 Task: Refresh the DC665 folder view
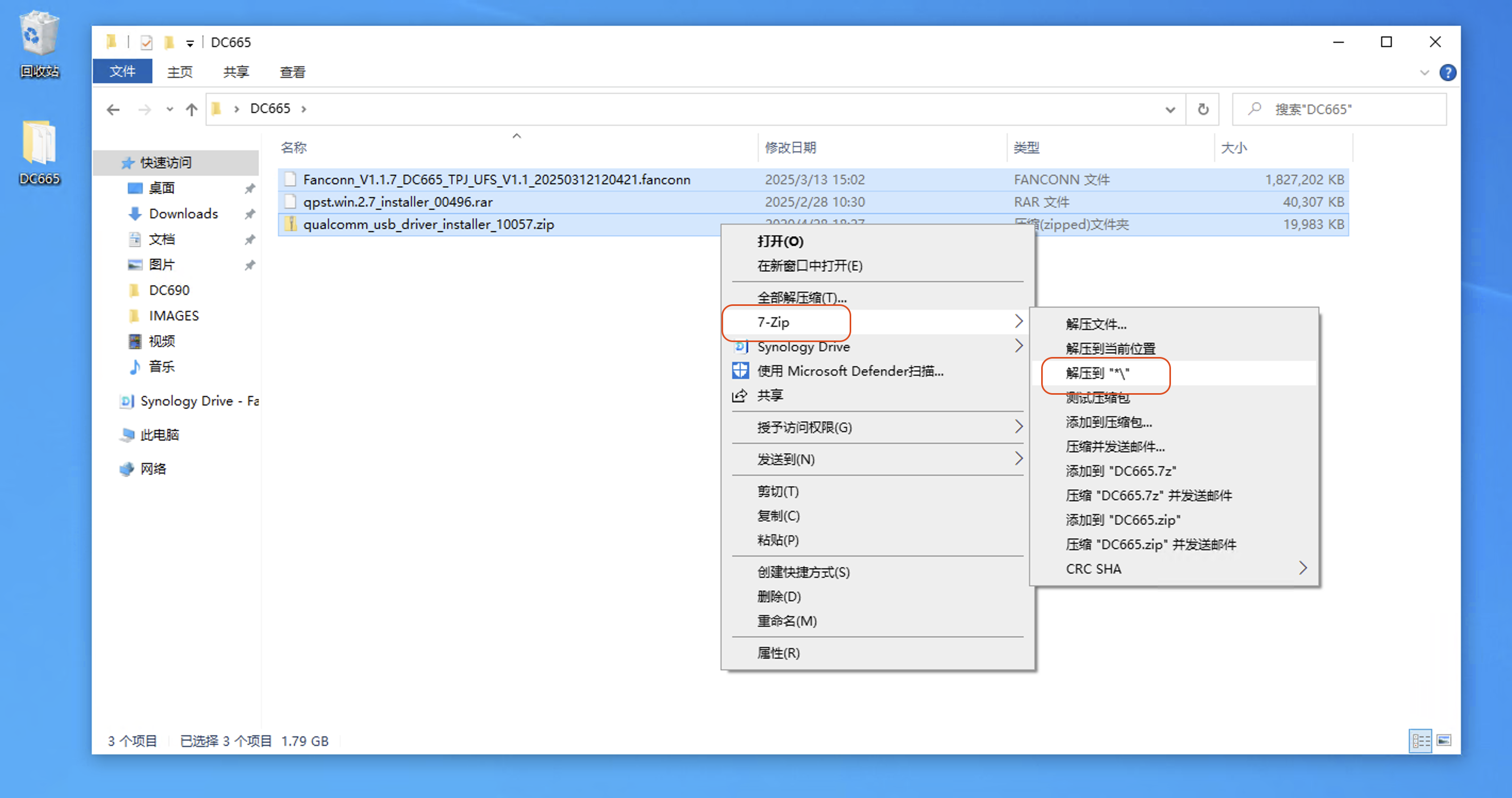[1203, 109]
